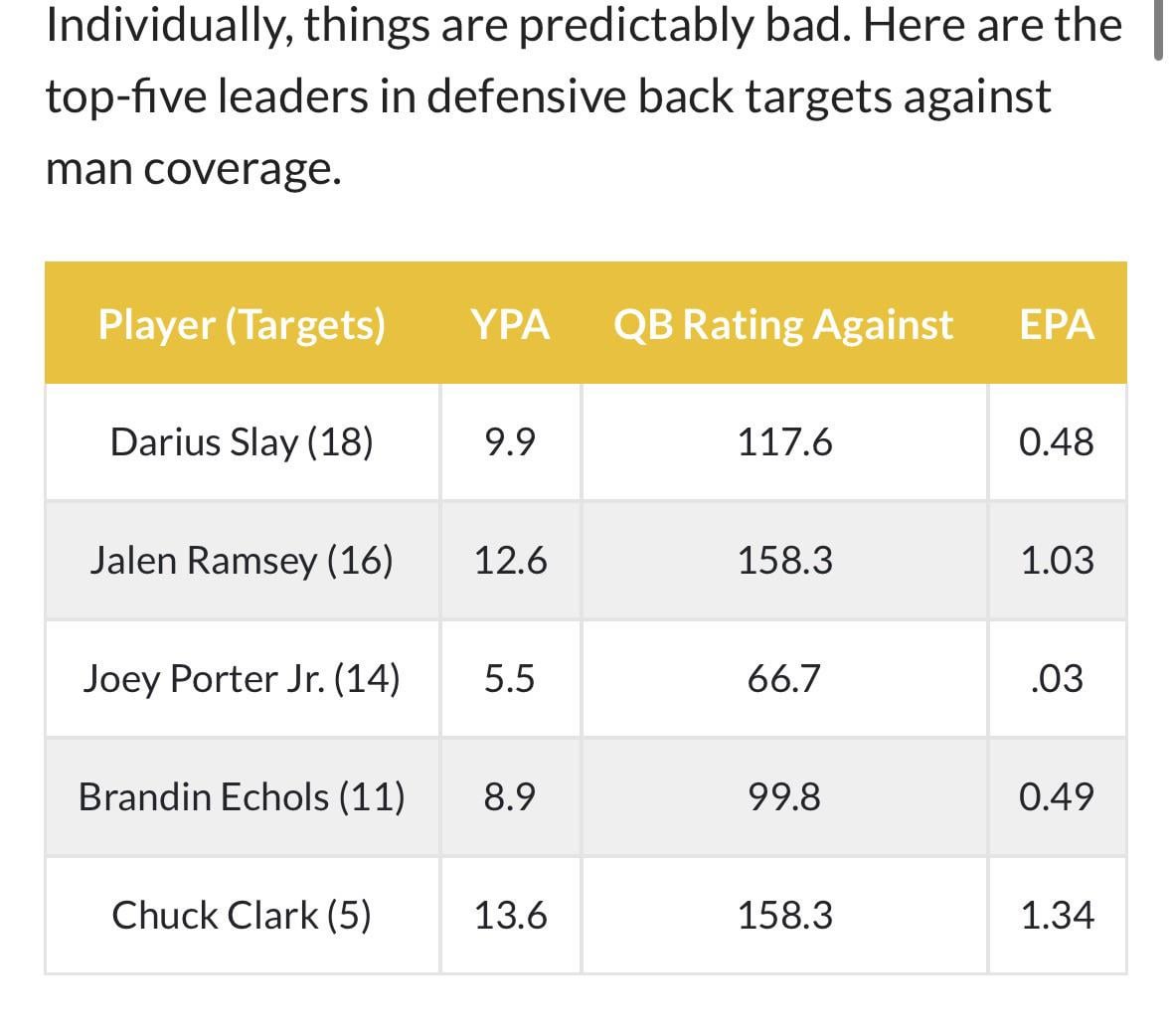Select the Chuck Clark (5) cell
The image size is (1172, 1036).
point(242,915)
